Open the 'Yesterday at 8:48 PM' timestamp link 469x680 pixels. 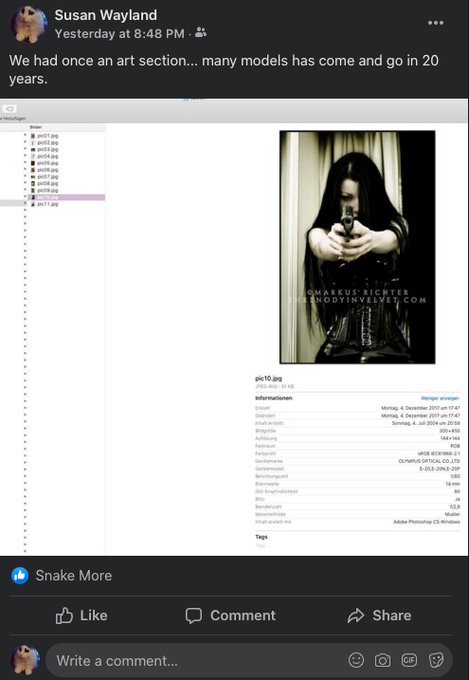120,33
